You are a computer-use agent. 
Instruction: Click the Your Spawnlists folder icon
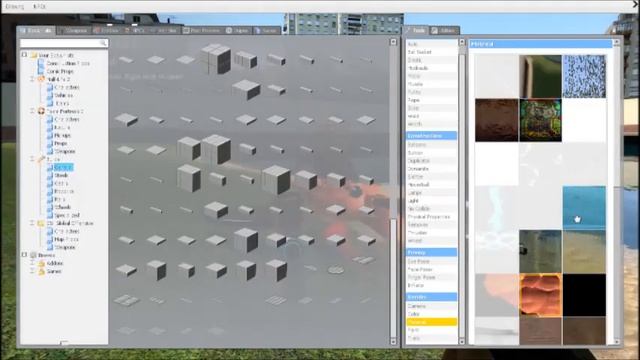33,55
